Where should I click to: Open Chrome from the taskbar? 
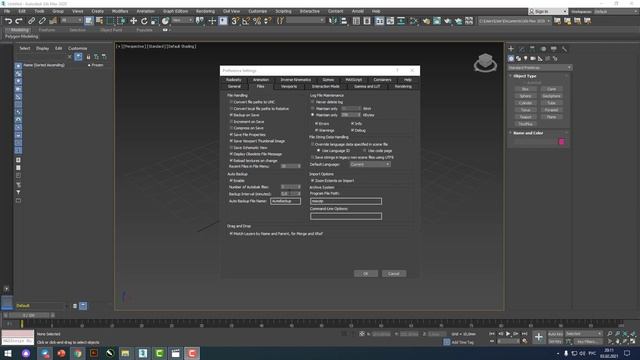[x=78, y=353]
